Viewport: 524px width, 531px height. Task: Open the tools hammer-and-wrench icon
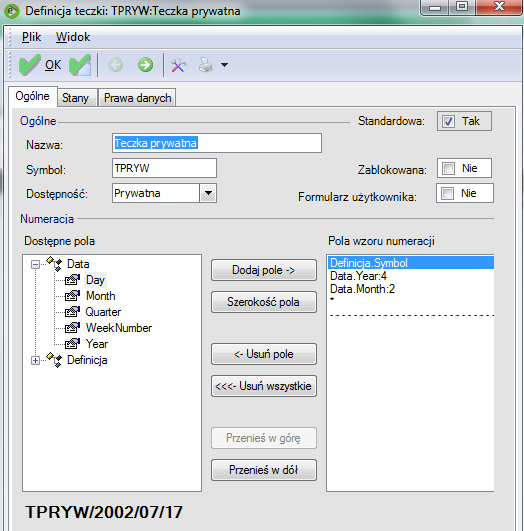pos(179,65)
